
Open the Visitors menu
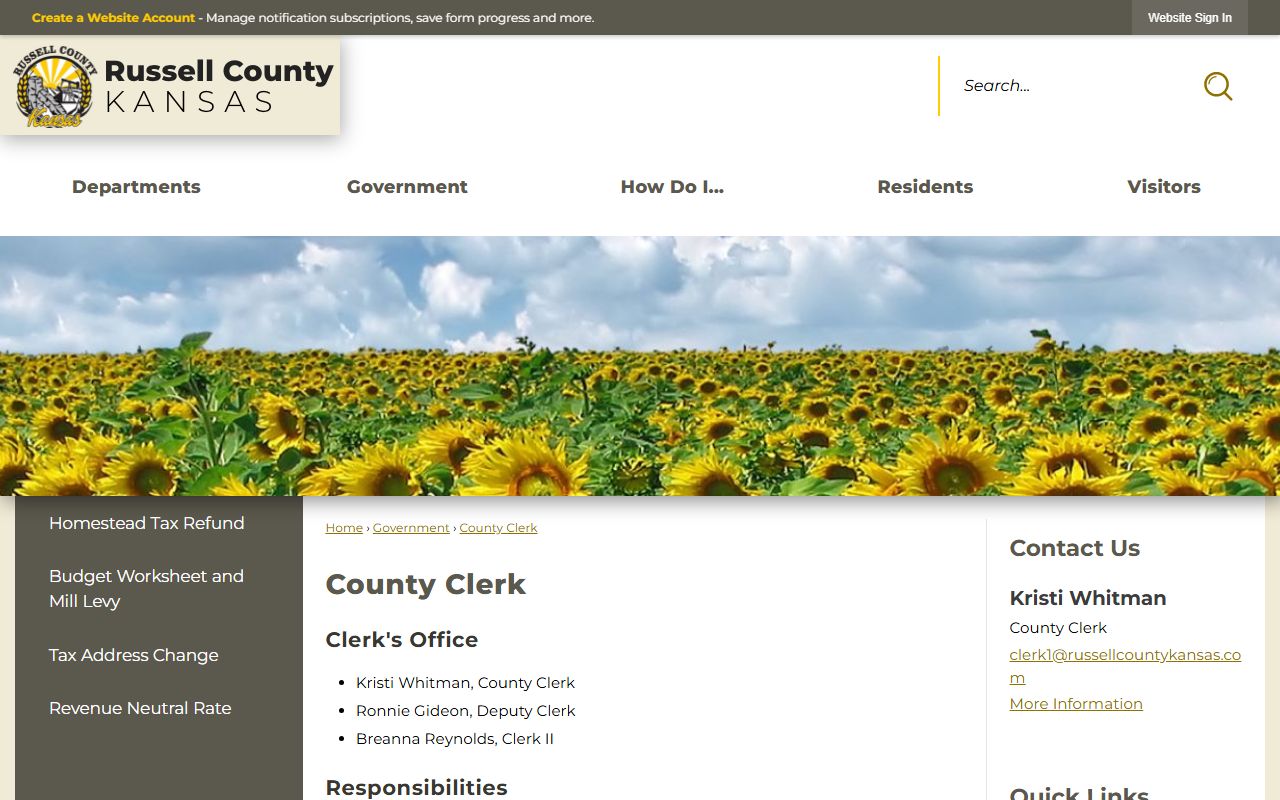(x=1164, y=187)
